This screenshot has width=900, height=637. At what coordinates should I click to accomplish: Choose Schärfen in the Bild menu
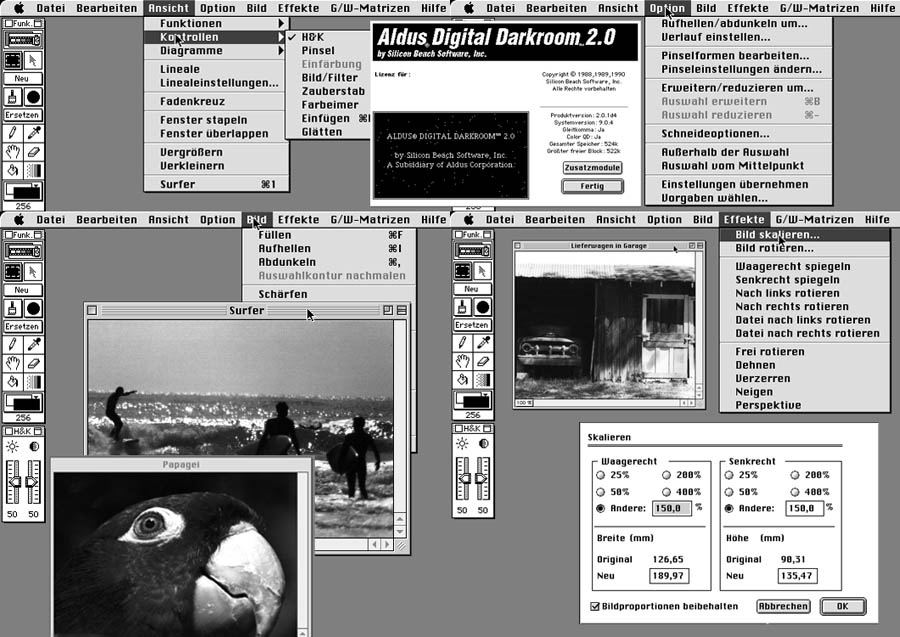pos(329,294)
